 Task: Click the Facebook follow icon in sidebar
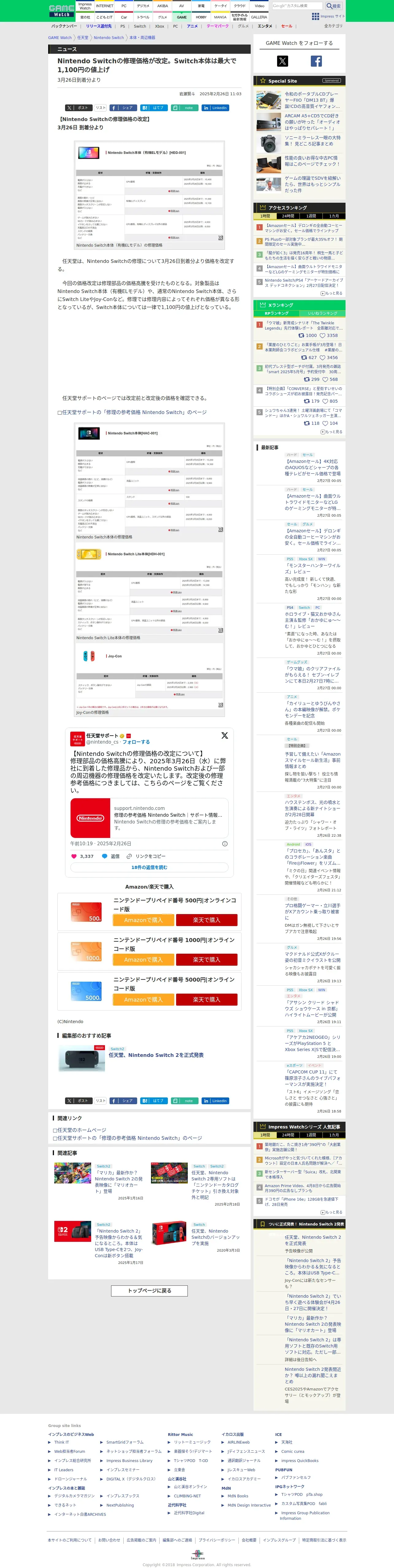[316, 61]
